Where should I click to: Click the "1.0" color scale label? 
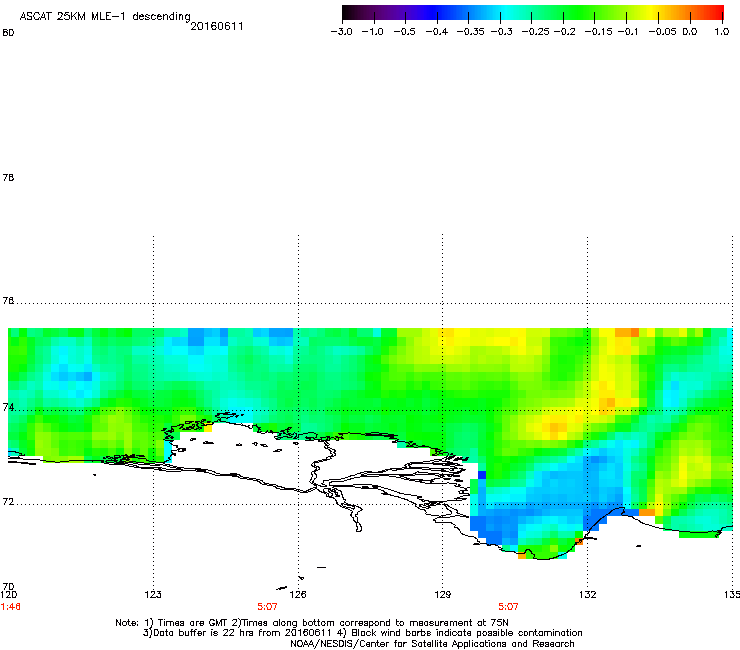pos(722,32)
